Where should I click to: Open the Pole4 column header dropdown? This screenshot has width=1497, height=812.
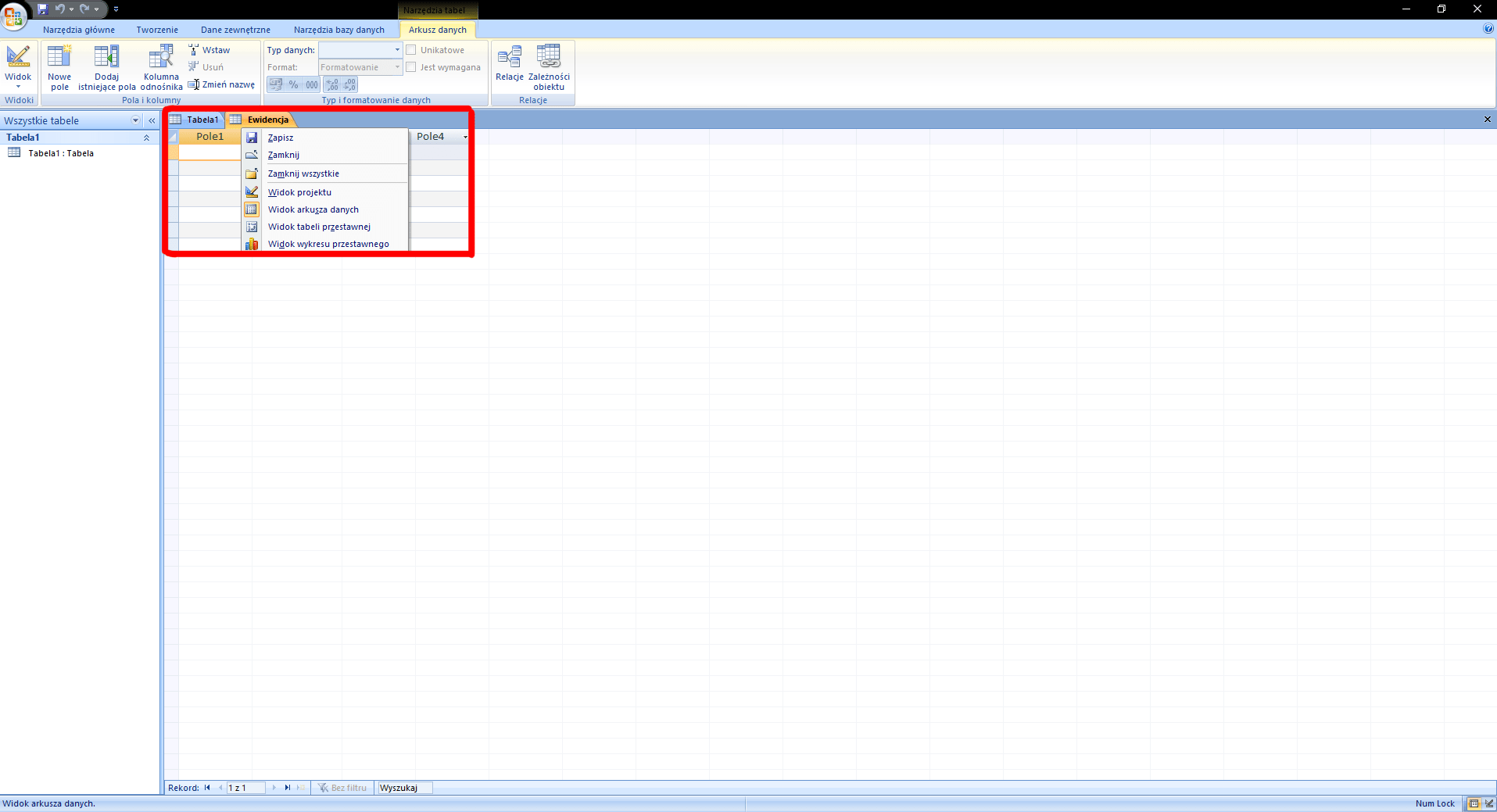pos(465,137)
